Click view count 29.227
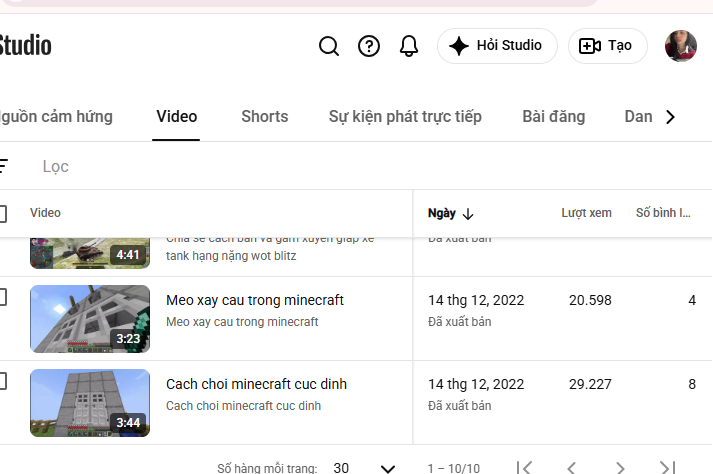Image resolution: width=713 pixels, height=474 pixels. coord(590,384)
